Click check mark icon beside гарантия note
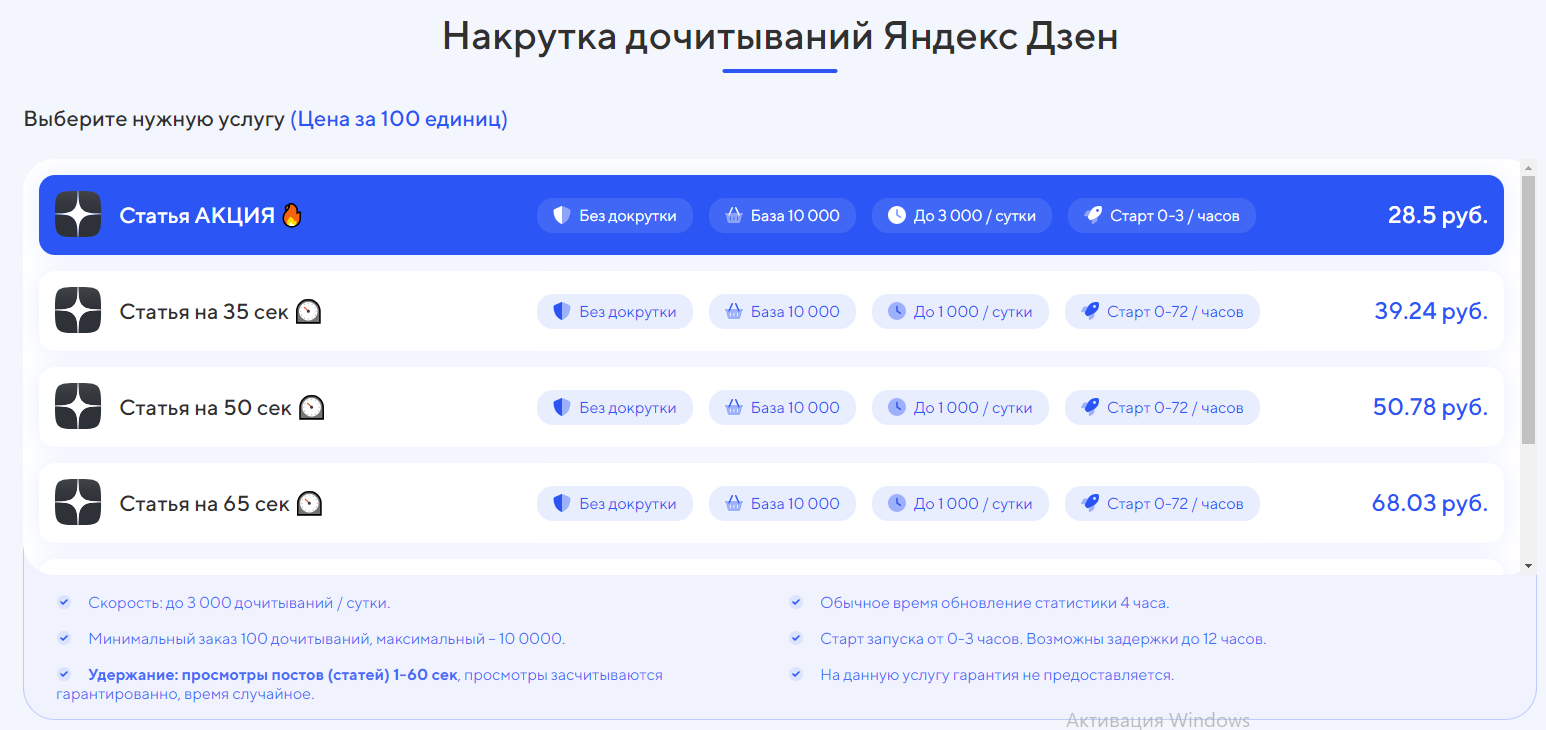Image resolution: width=1546 pixels, height=730 pixels. click(796, 674)
